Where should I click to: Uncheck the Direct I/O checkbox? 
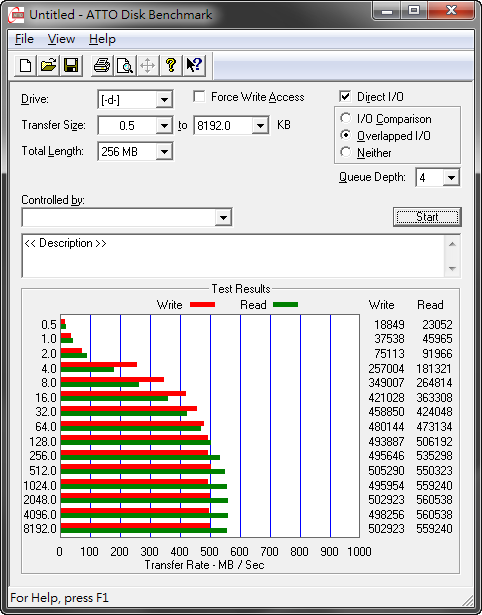pyautogui.click(x=345, y=96)
